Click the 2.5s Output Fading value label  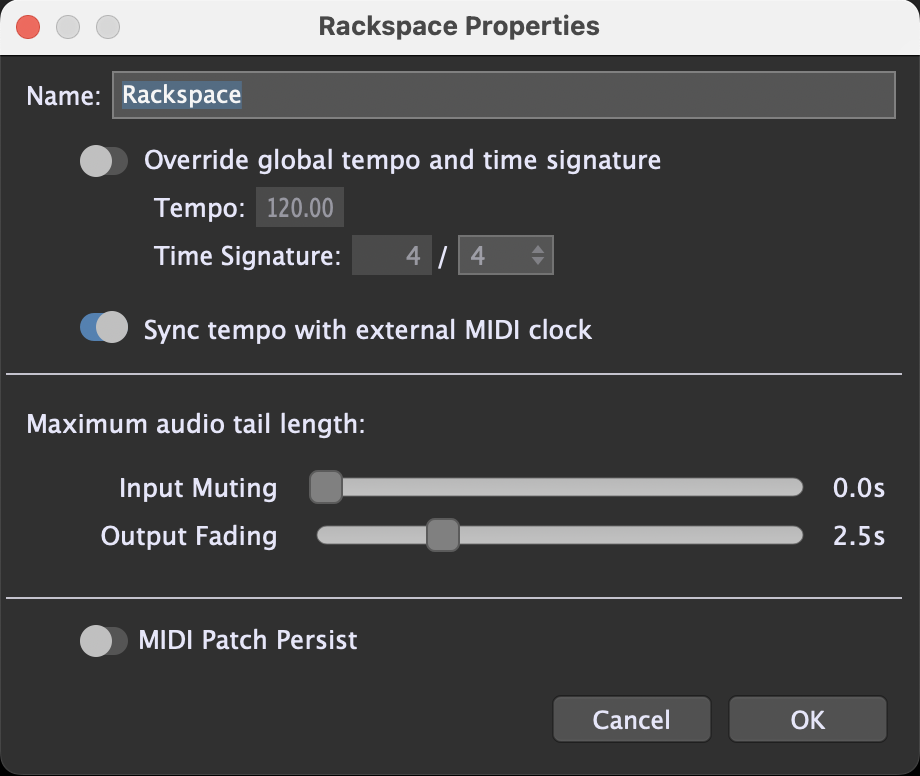[859, 536]
